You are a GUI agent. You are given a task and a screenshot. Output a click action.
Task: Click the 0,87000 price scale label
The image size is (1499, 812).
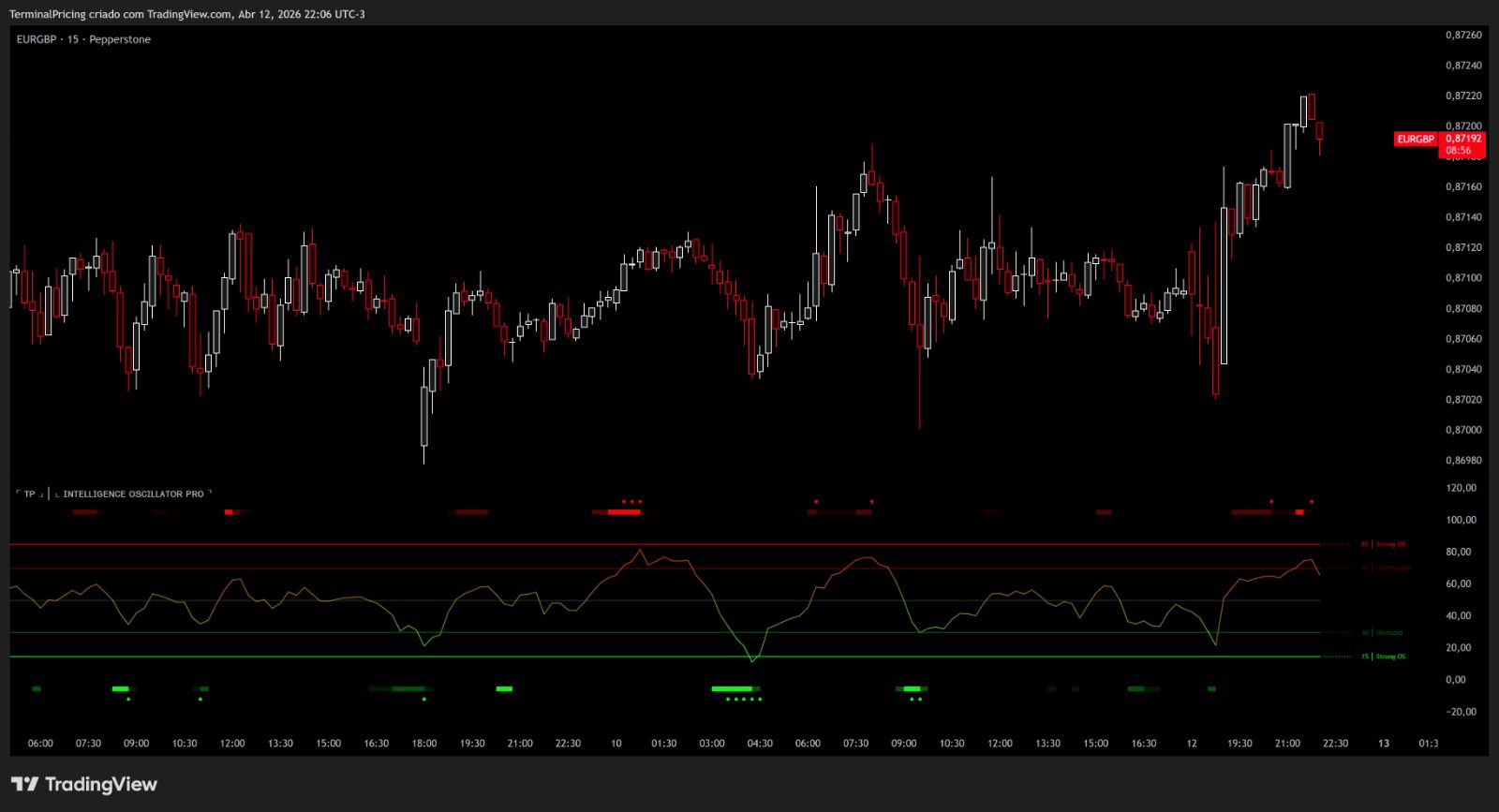tap(1463, 430)
